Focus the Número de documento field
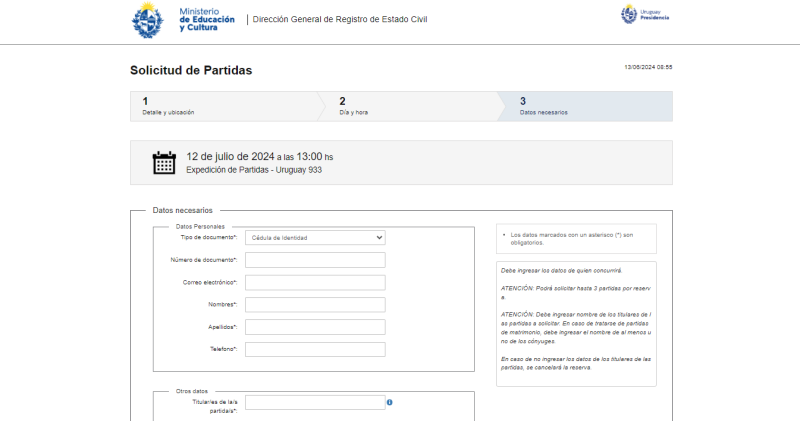 click(315, 260)
